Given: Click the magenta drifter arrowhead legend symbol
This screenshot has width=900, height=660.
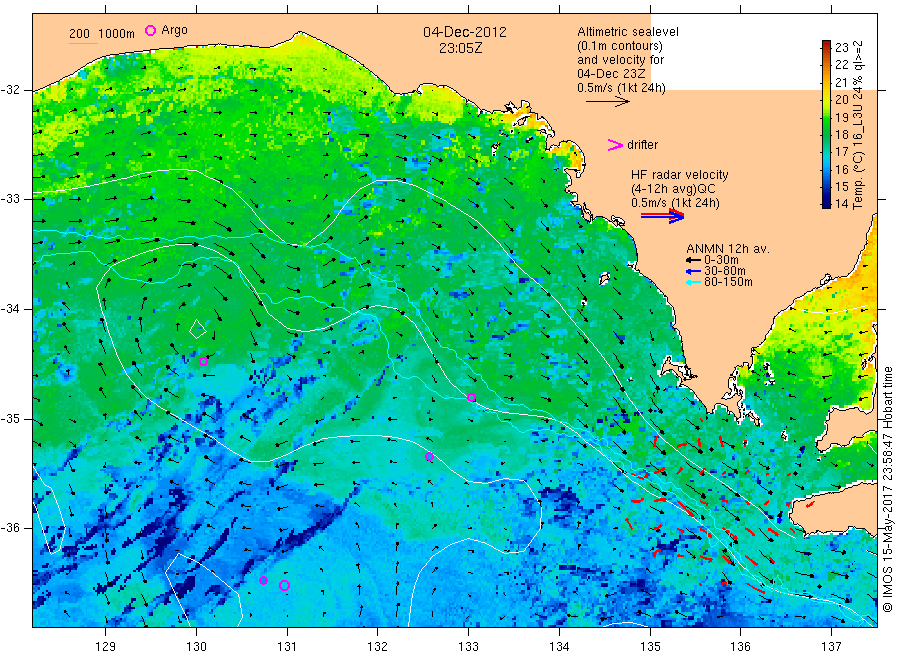Looking at the screenshot, I should click(615, 145).
